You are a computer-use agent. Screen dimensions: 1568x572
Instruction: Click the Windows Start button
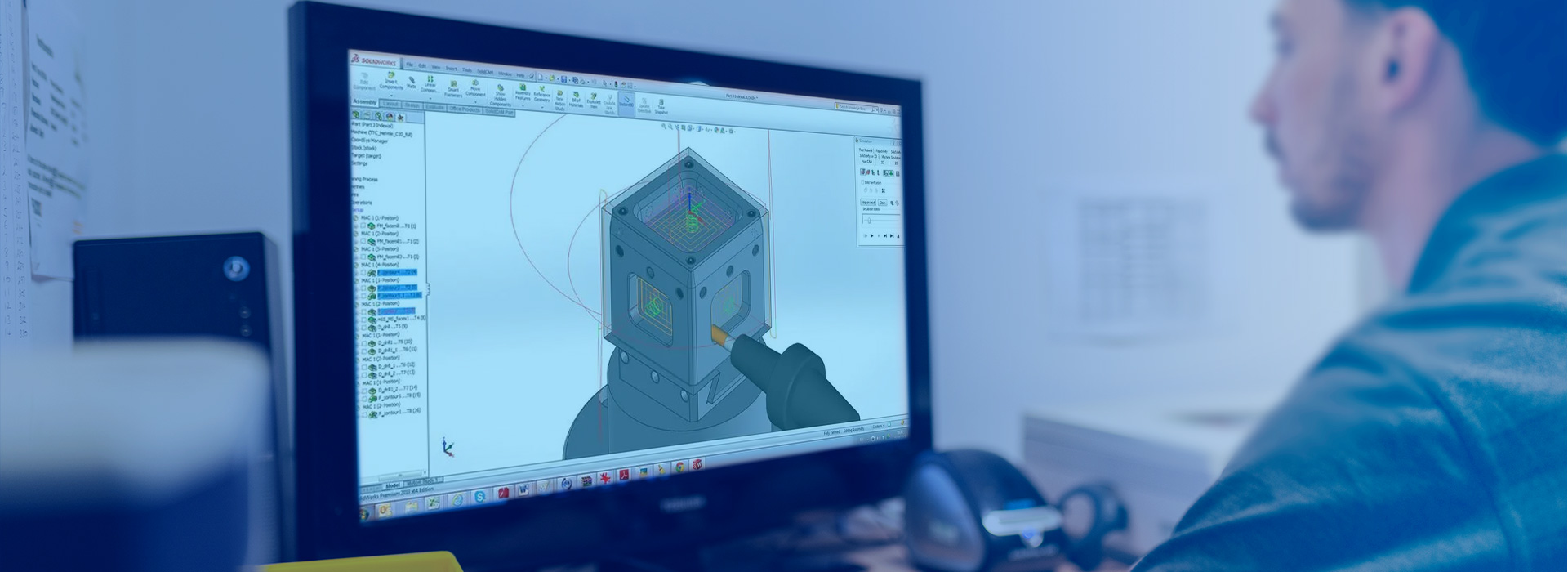point(364,514)
